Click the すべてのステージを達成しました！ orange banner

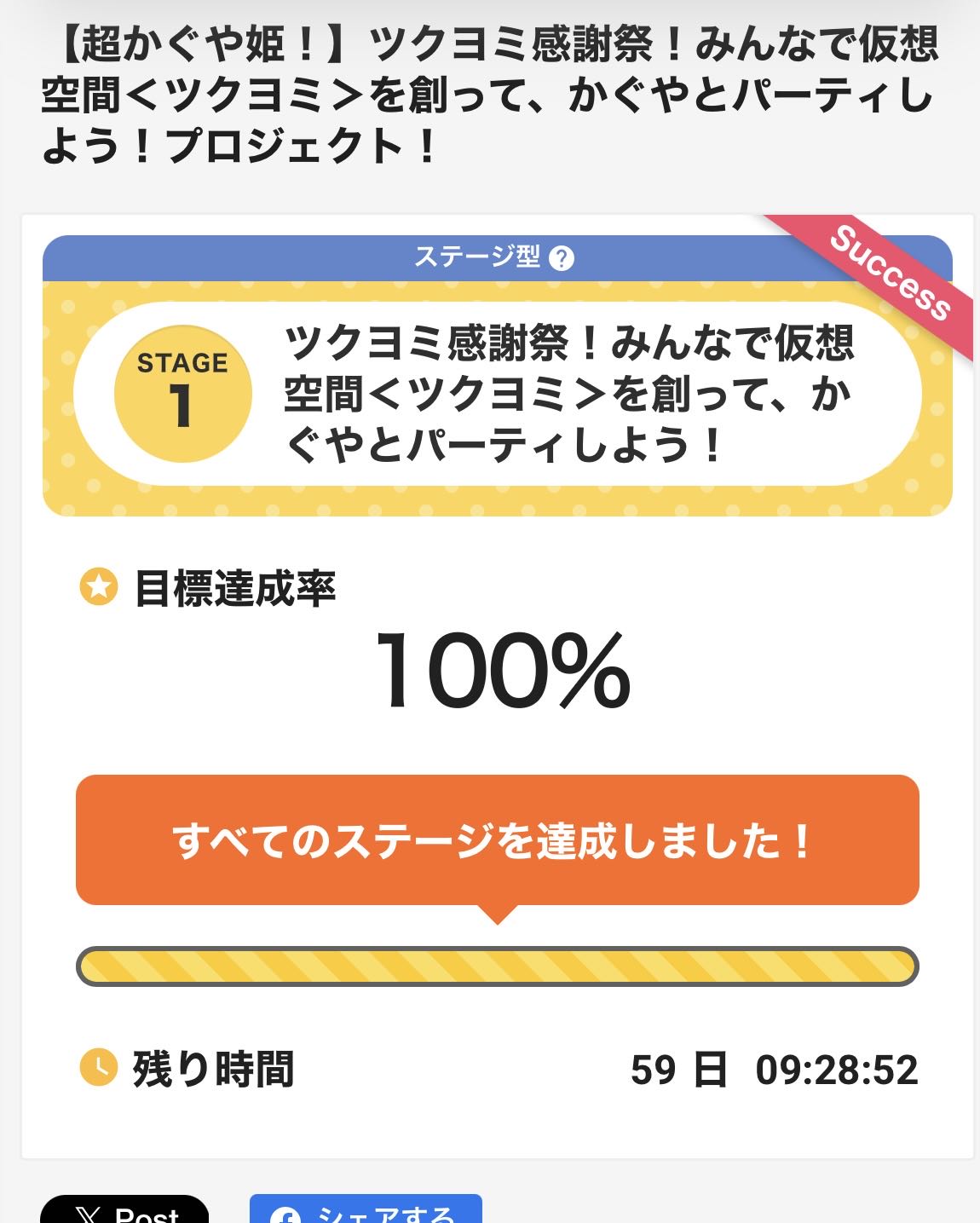tap(497, 840)
